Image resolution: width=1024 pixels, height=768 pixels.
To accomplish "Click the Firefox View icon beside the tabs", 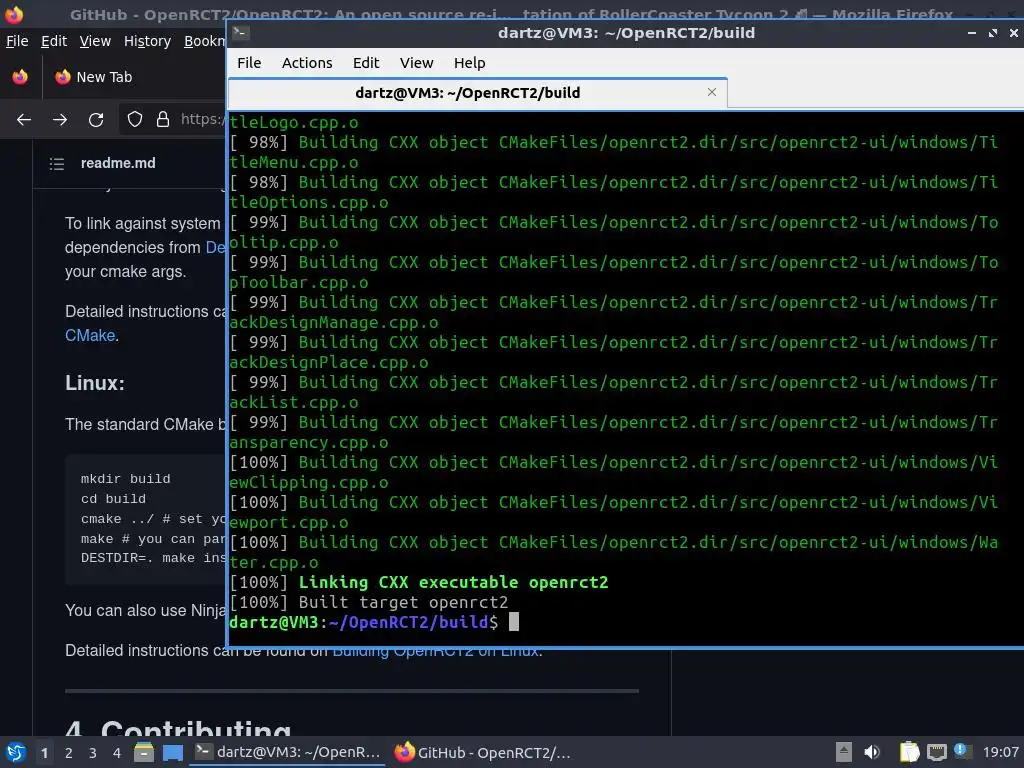I will coord(20,77).
